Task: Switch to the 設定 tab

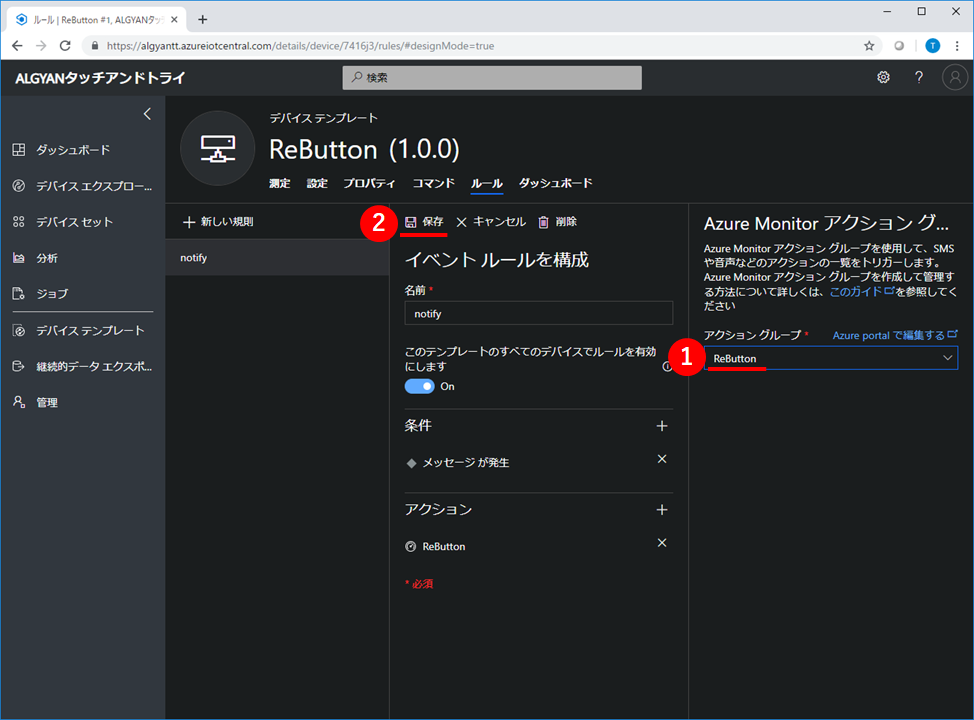Action: 317,183
